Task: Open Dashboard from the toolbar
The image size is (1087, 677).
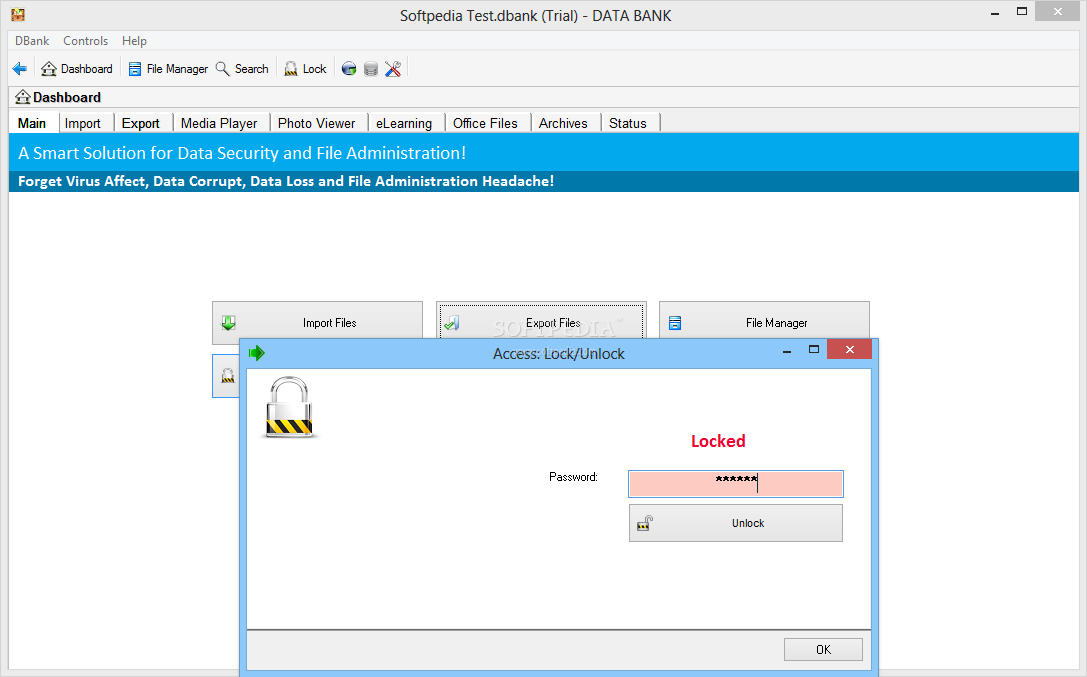Action: point(77,69)
